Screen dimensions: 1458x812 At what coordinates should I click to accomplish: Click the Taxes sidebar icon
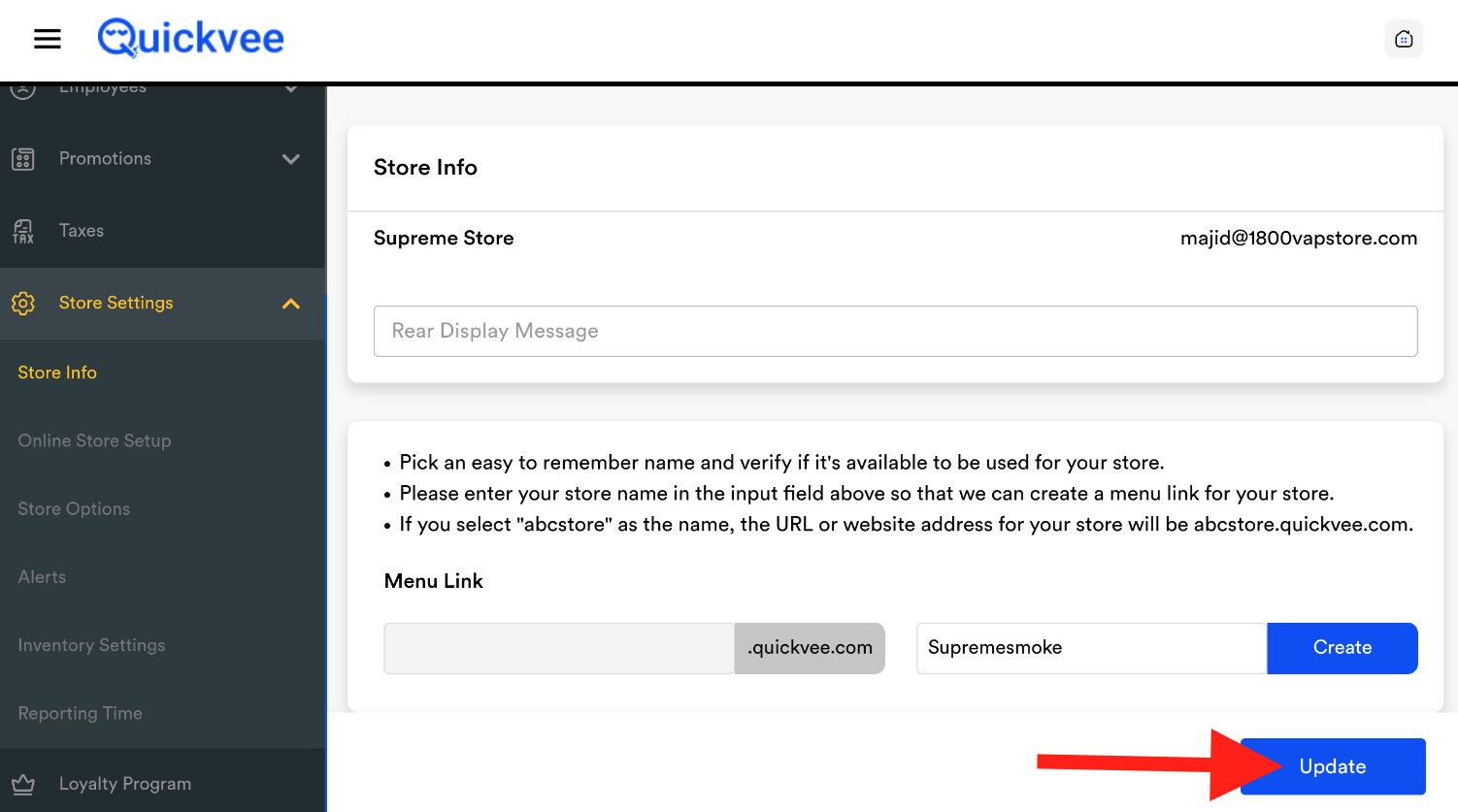(x=23, y=231)
